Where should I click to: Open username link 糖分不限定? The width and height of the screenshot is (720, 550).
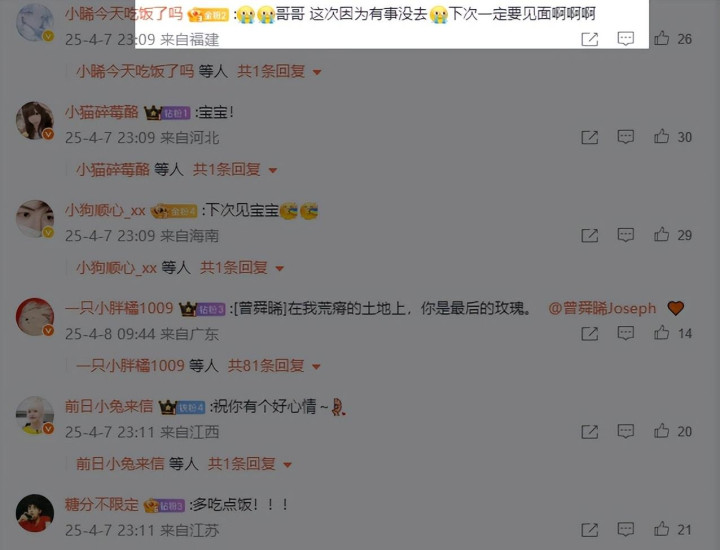tap(101, 505)
